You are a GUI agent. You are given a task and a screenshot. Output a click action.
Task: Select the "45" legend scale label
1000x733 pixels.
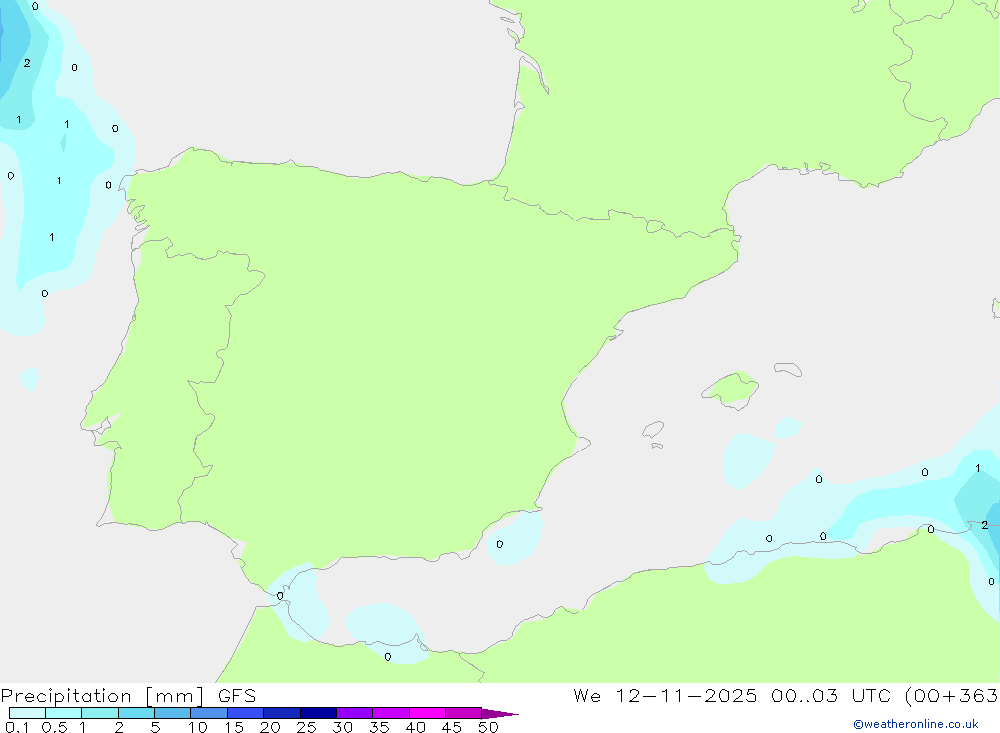click(452, 727)
